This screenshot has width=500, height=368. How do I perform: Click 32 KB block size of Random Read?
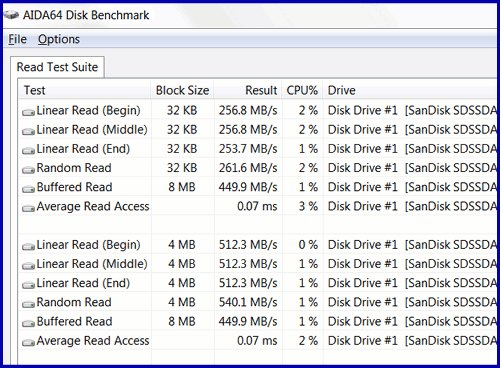pyautogui.click(x=182, y=168)
